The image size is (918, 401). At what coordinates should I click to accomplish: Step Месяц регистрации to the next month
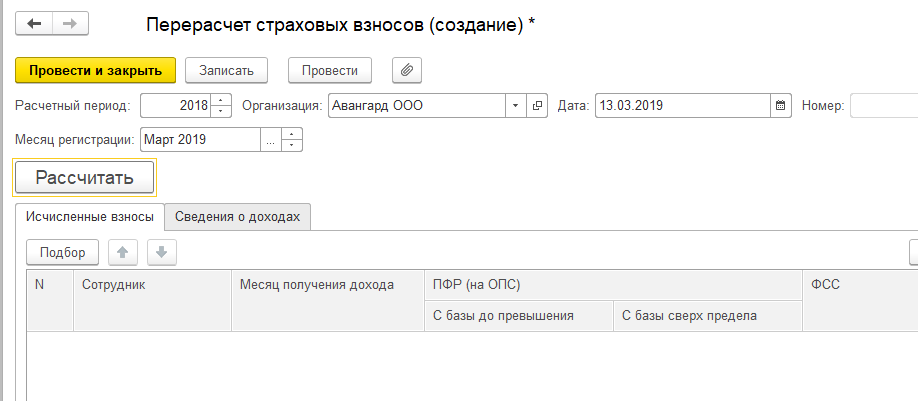pyautogui.click(x=292, y=134)
